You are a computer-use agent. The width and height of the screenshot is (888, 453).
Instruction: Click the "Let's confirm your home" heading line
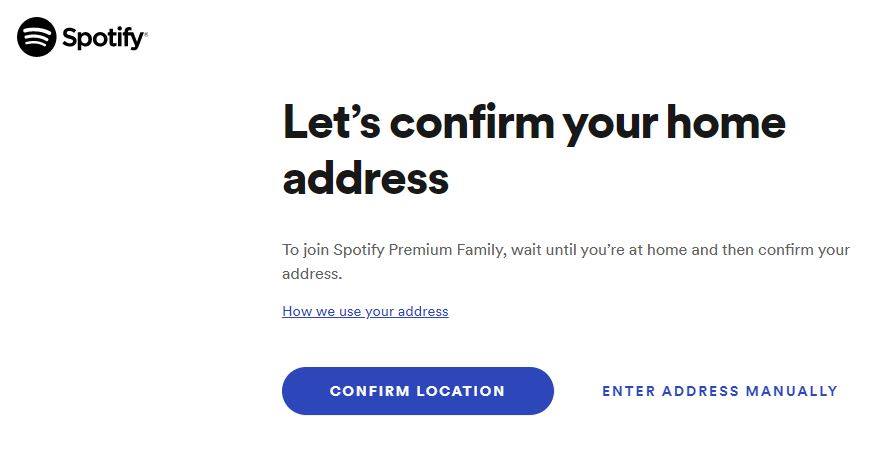click(534, 123)
